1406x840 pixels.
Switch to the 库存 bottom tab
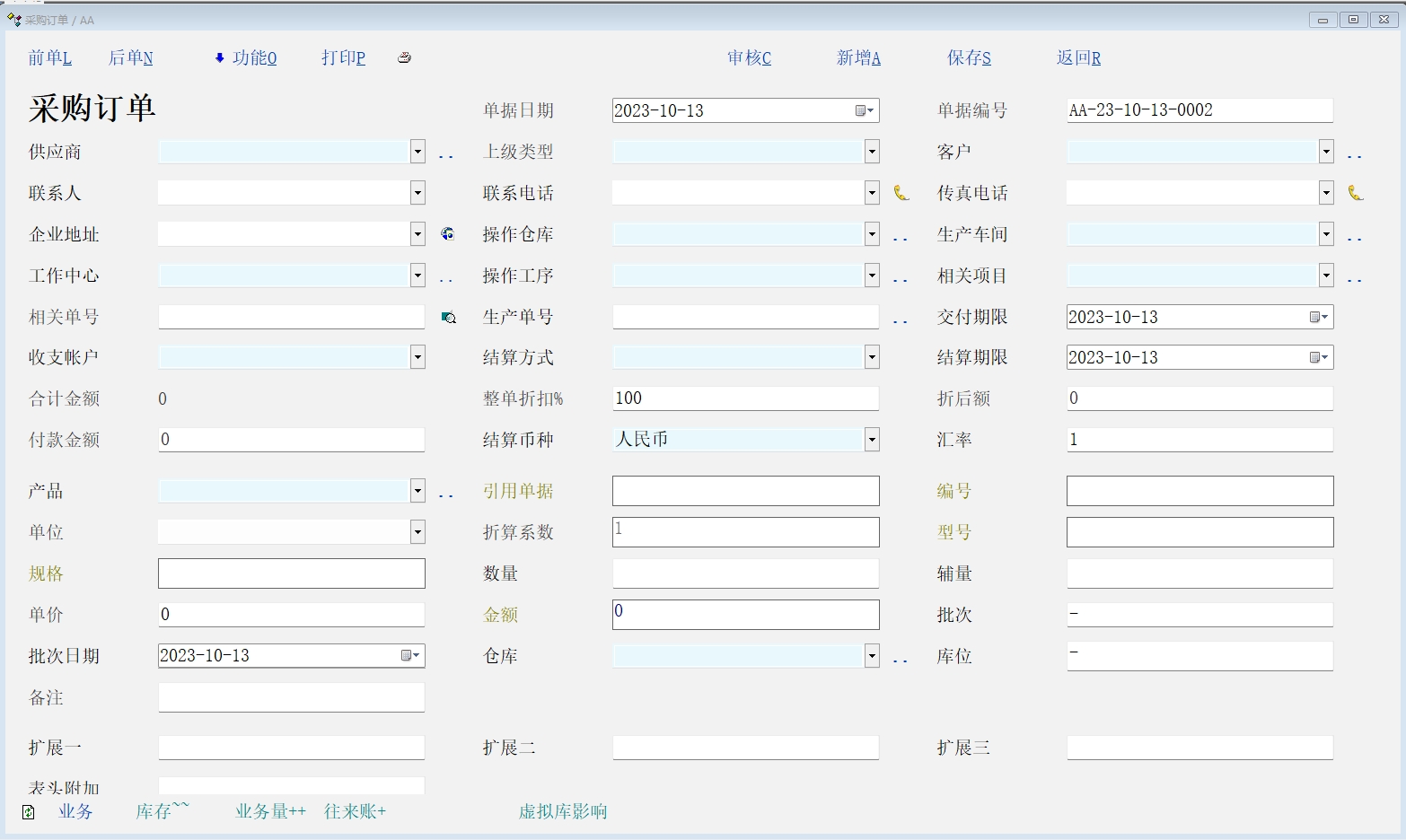(162, 811)
